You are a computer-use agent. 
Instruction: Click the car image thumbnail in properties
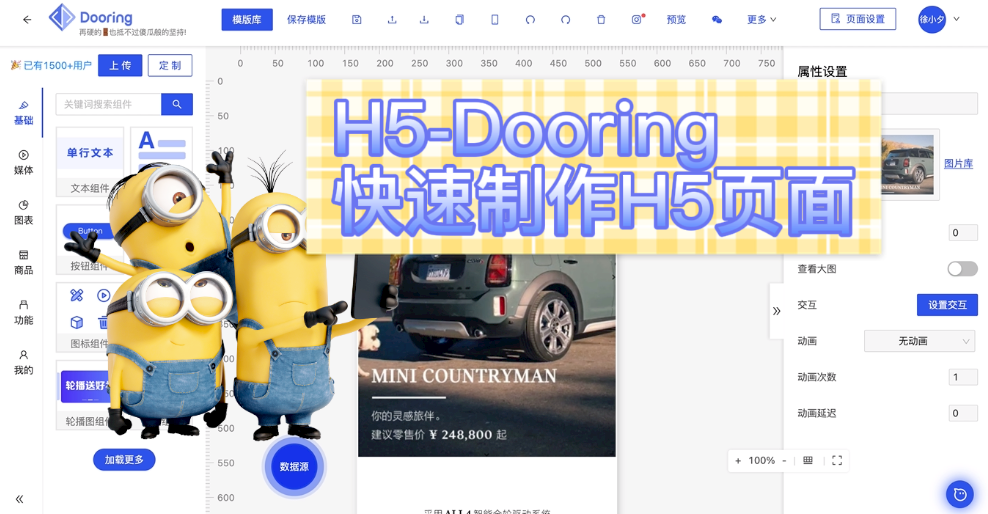[x=909, y=164]
